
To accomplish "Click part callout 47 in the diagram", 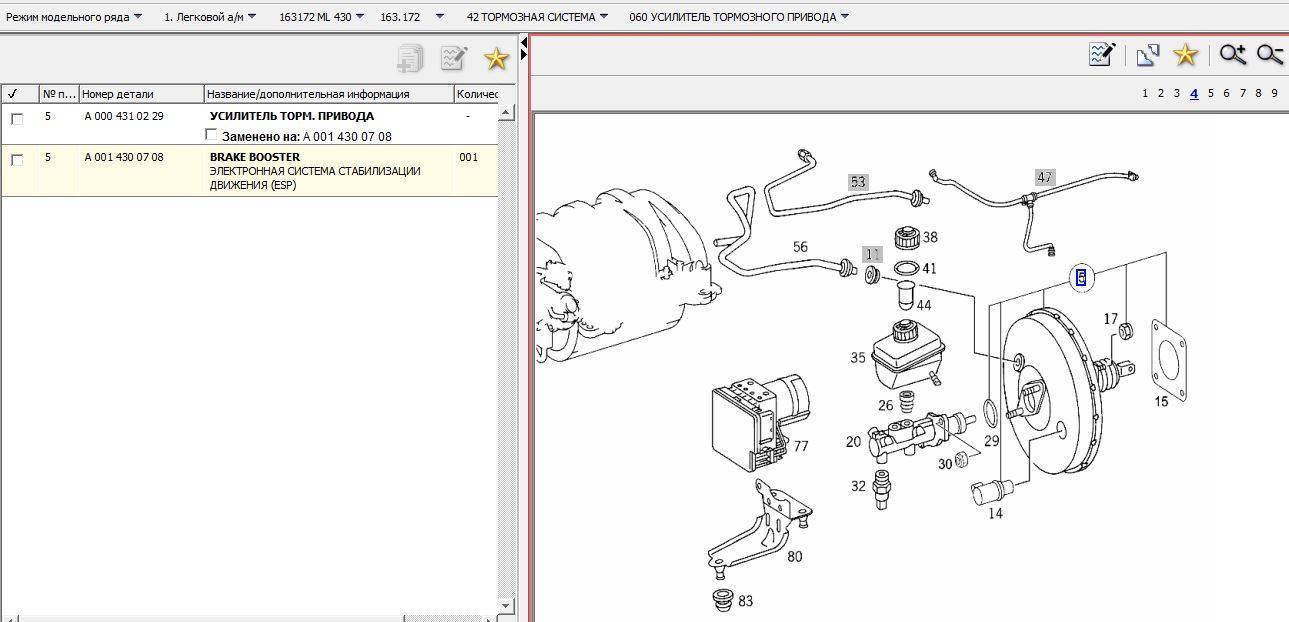I will [1044, 178].
